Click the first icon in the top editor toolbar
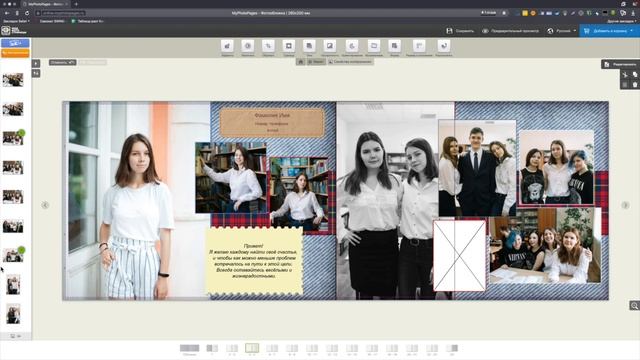Screen dimensions: 640x360 227,46
